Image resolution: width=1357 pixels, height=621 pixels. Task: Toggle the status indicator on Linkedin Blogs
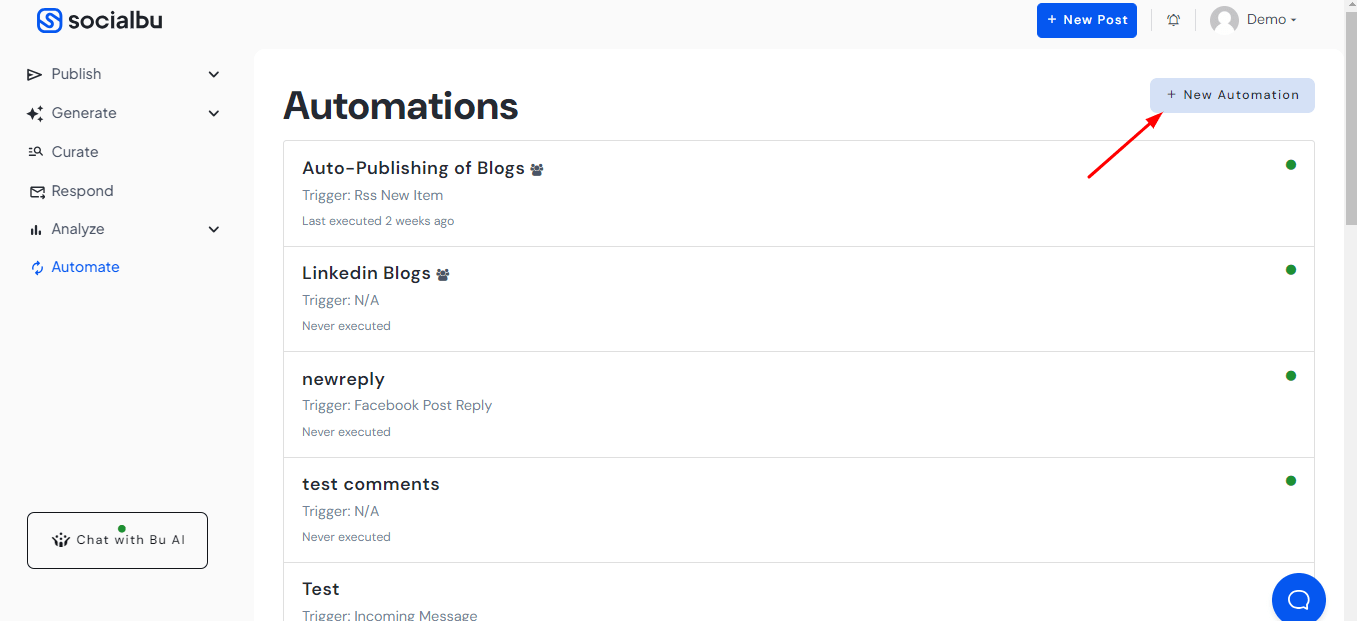tap(1291, 269)
